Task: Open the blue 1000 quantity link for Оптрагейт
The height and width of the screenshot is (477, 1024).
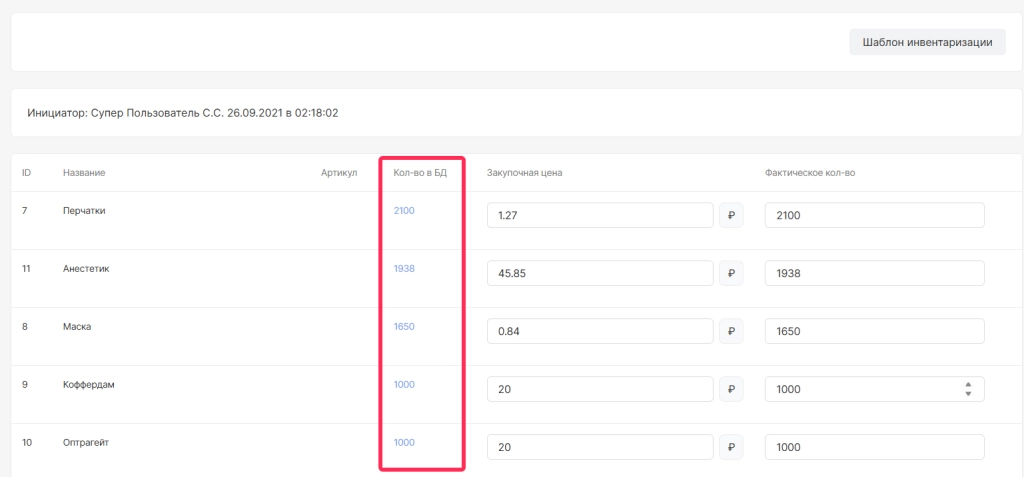Action: coord(404,443)
